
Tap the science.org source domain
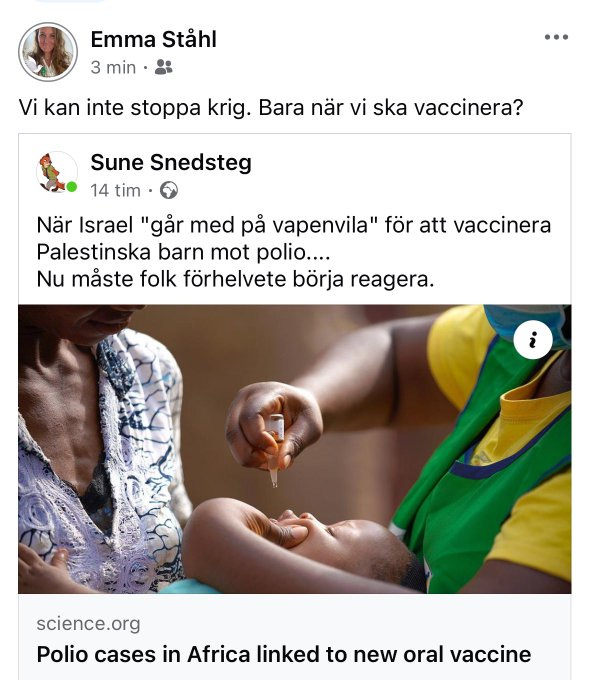[x=88, y=624]
